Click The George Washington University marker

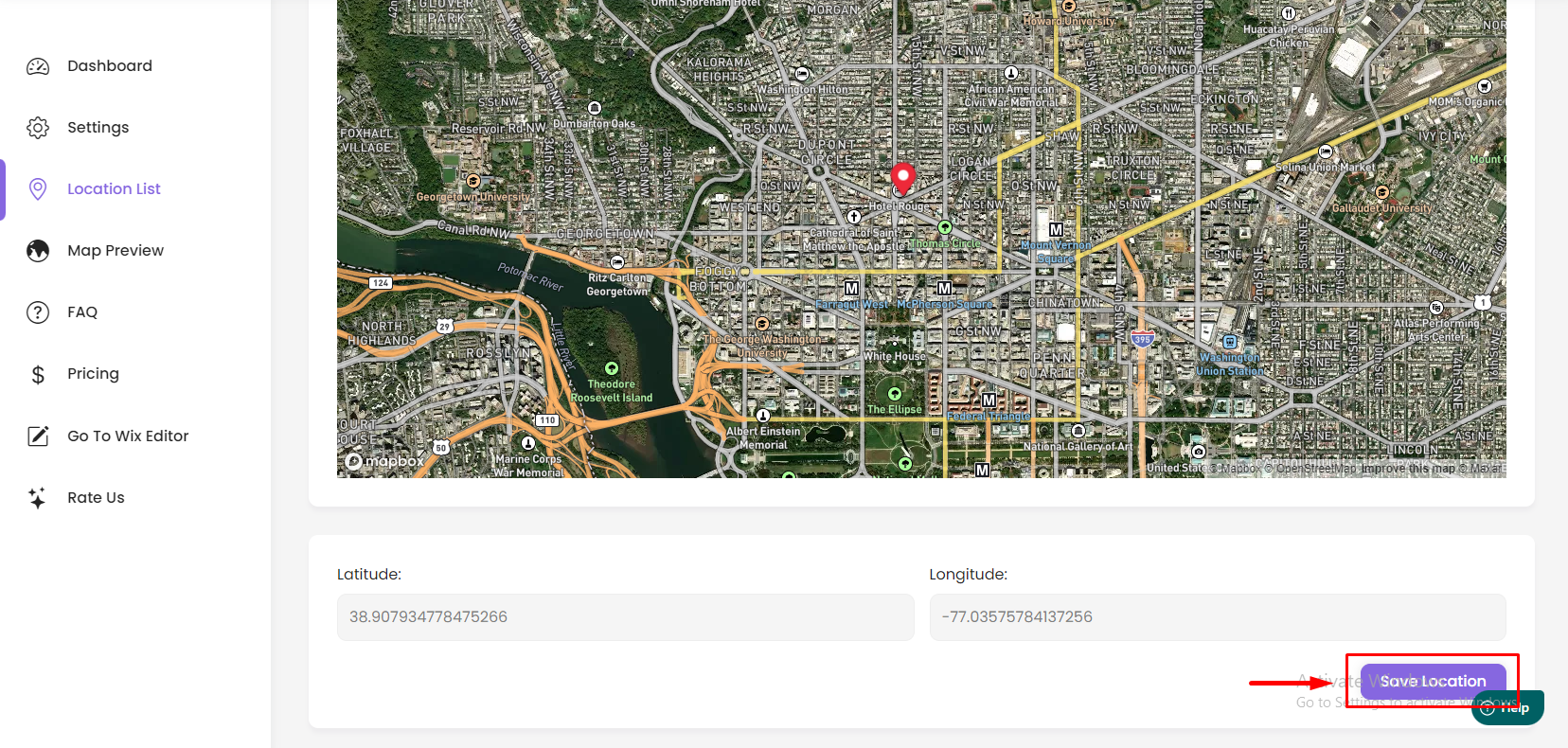761,324
